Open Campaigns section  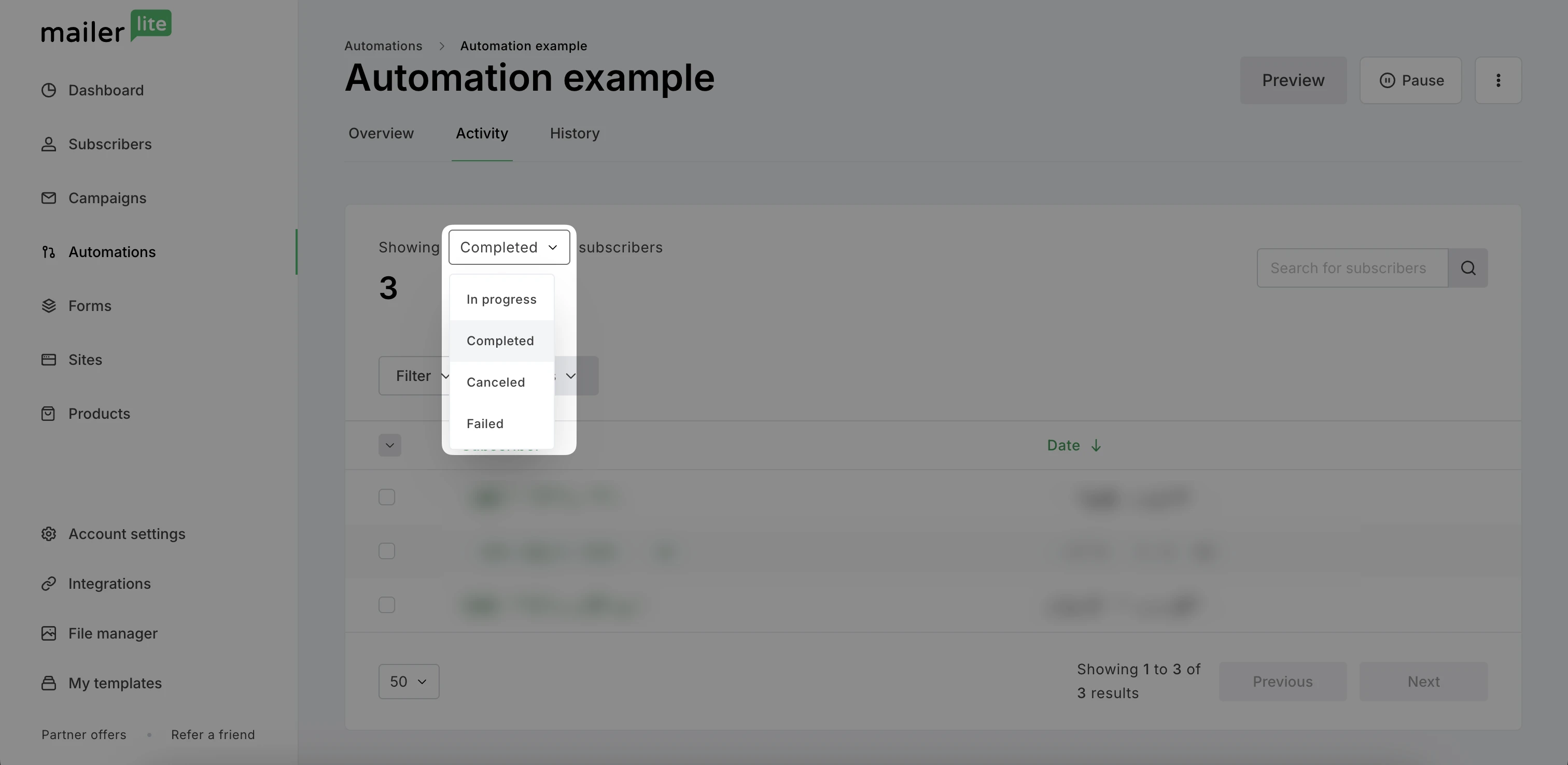point(94,198)
